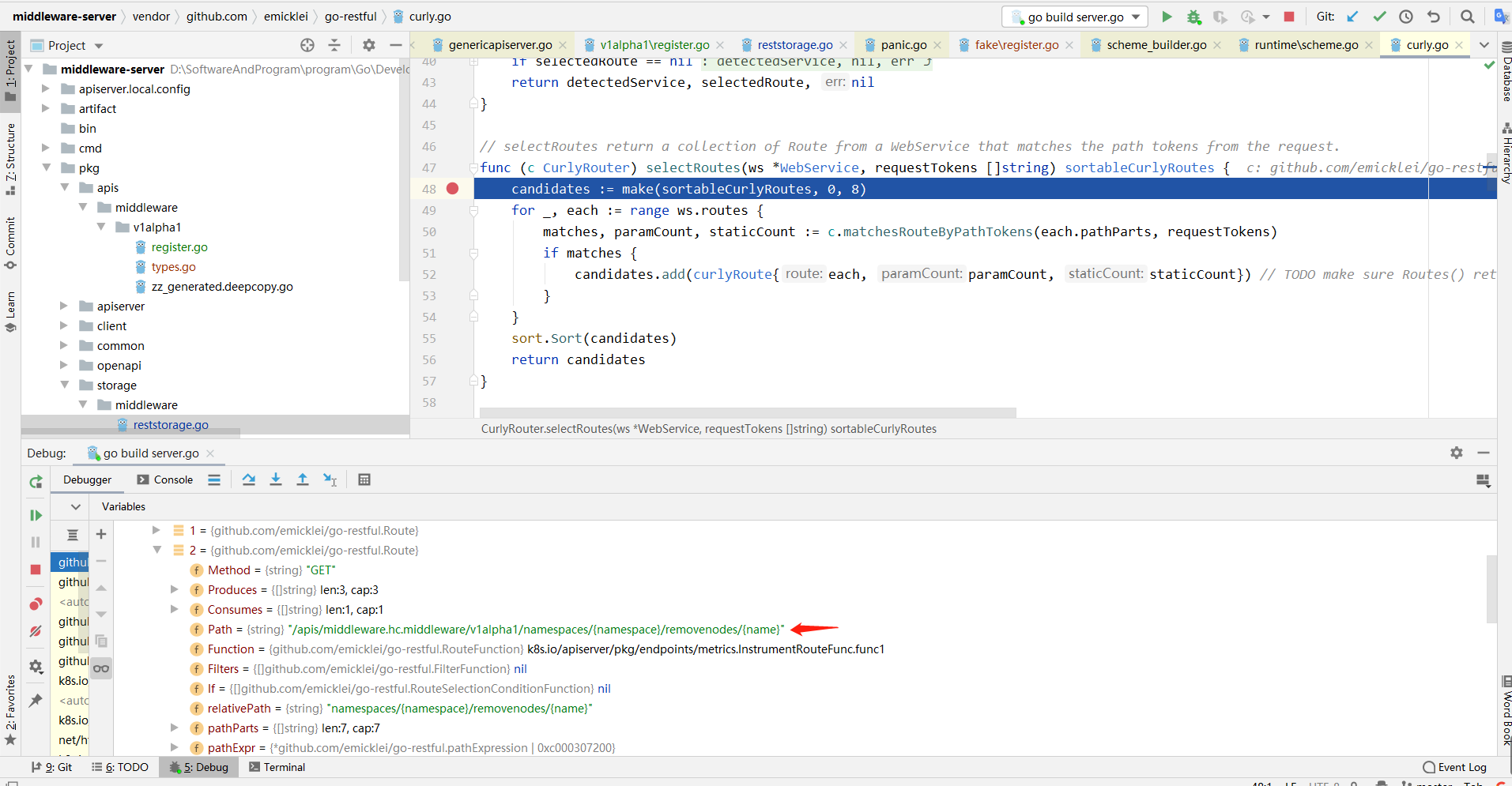Switch to genericapiserver.go tab
The height and width of the screenshot is (786, 1512).
pyautogui.click(x=500, y=45)
